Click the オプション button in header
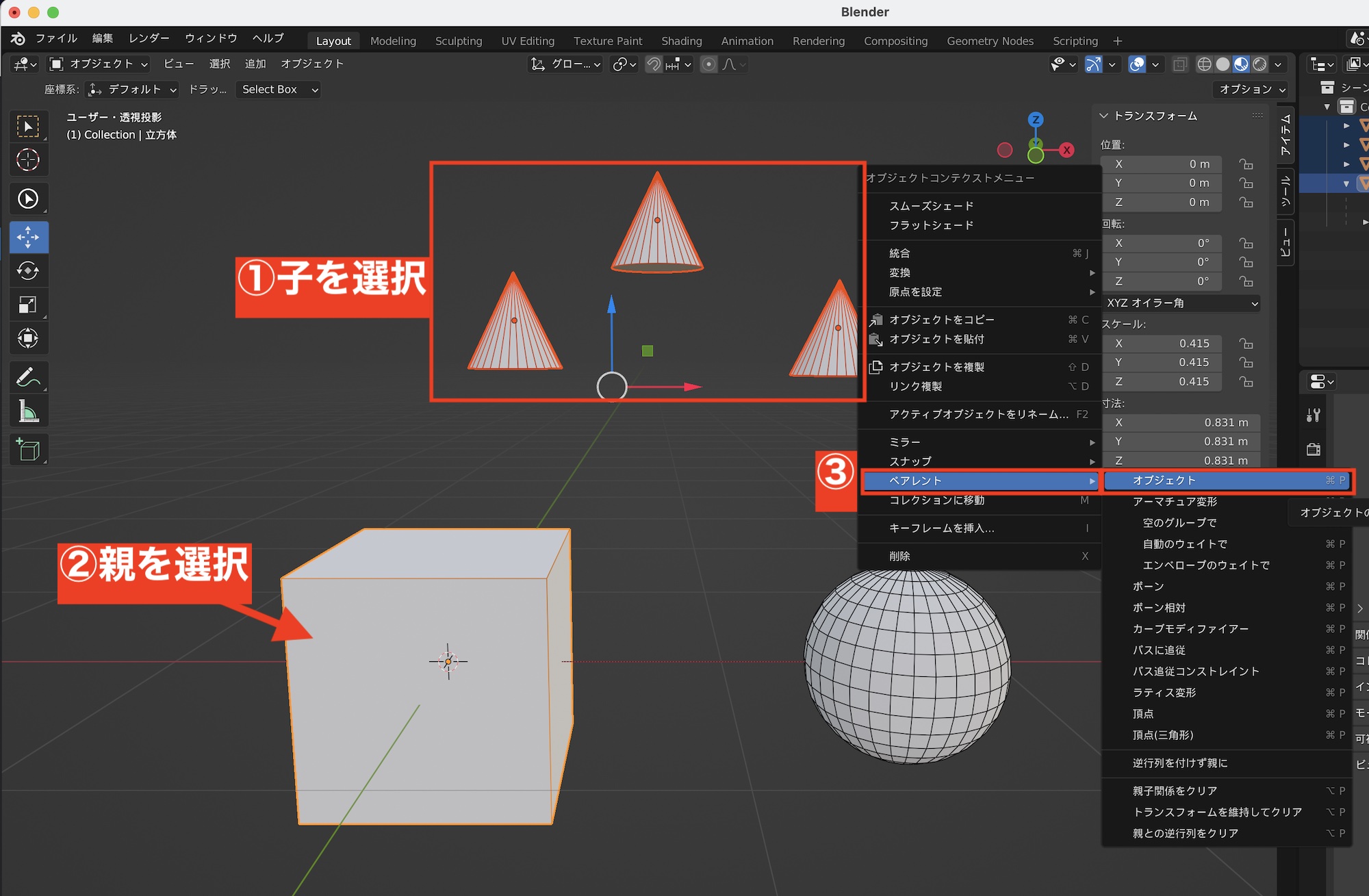Image resolution: width=1369 pixels, height=896 pixels. (x=1251, y=90)
